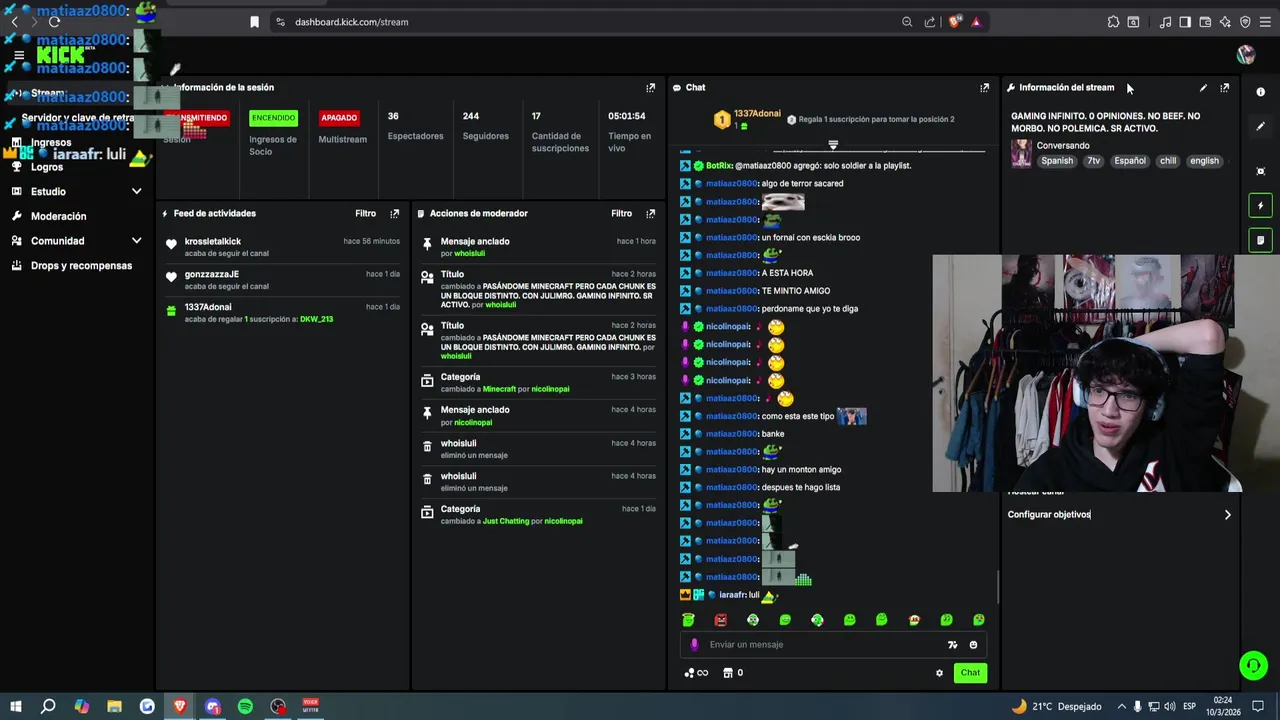Viewport: 1280px width, 720px height.
Task: Open the green support headset button
Action: click(x=1253, y=665)
